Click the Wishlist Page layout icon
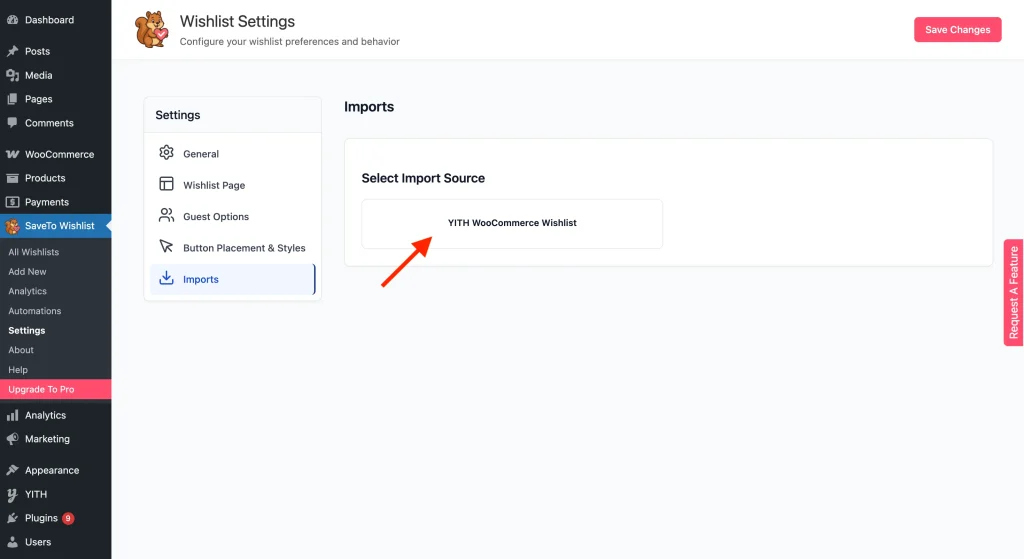Screen dimensions: 1024x559 166,185
